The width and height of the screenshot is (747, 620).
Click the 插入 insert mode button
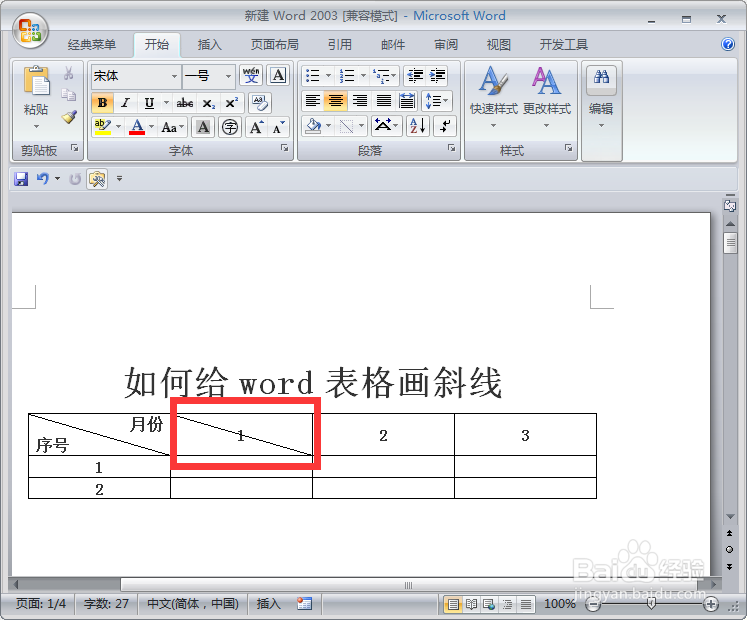[x=269, y=604]
